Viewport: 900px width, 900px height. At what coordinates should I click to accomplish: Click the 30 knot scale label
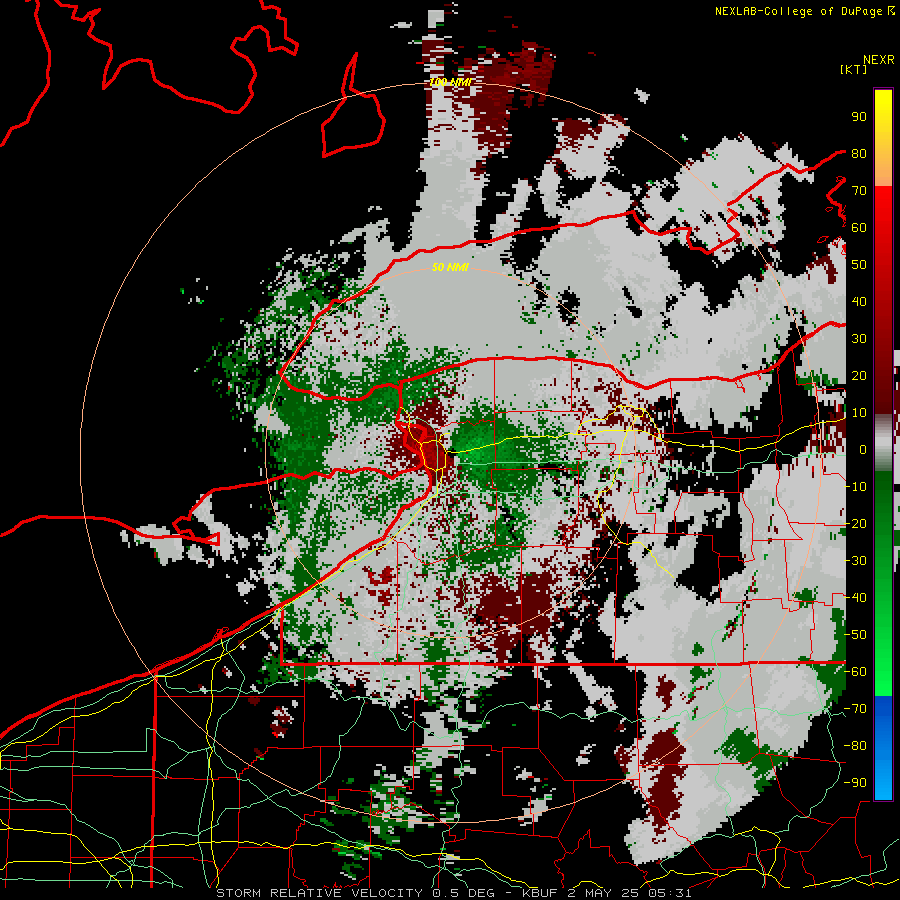pyautogui.click(x=859, y=339)
